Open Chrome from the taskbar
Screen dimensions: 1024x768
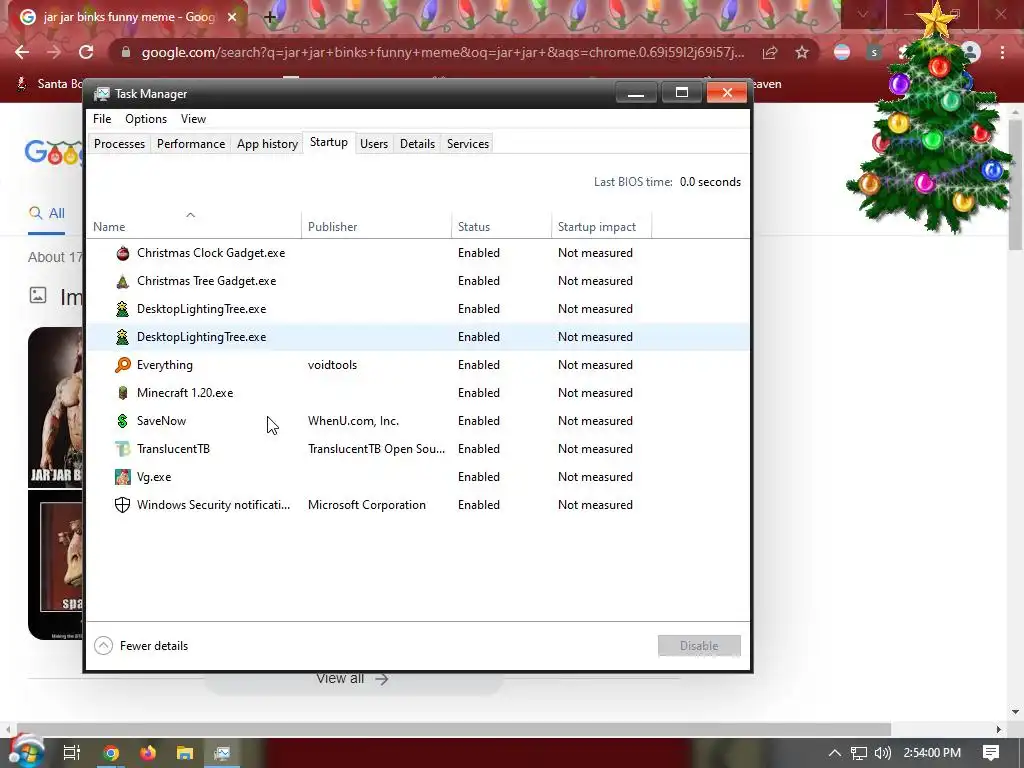(111, 753)
